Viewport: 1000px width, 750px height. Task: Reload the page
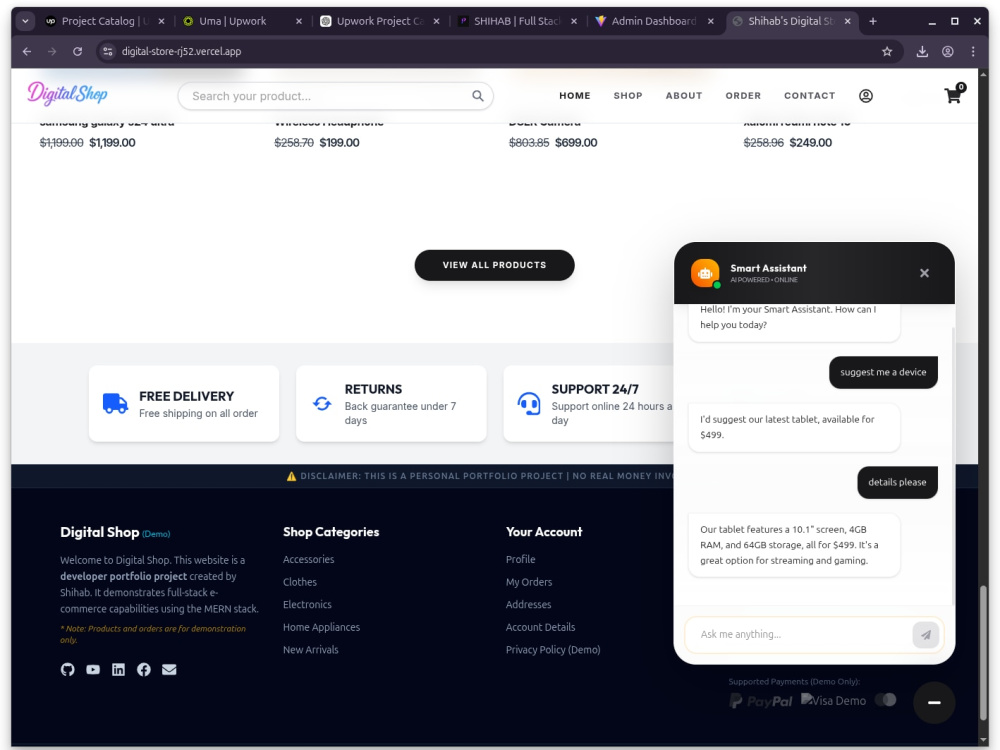77,52
